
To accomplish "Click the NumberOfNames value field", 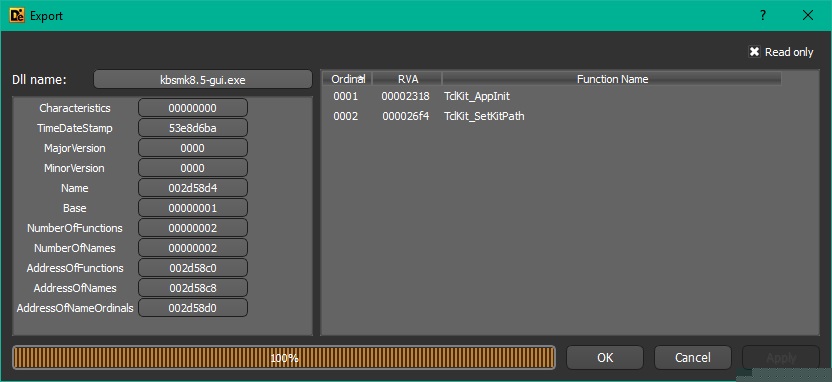I will pyautogui.click(x=193, y=248).
